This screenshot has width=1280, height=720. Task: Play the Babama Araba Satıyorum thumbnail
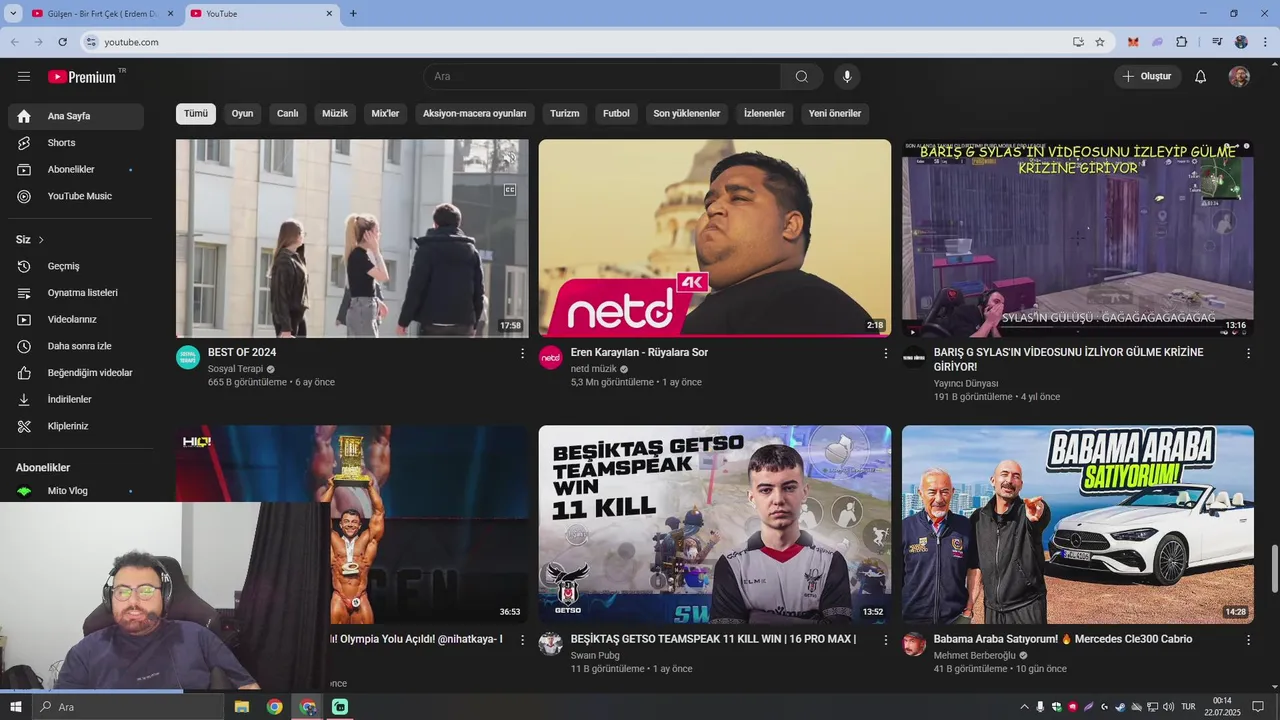pyautogui.click(x=1078, y=525)
